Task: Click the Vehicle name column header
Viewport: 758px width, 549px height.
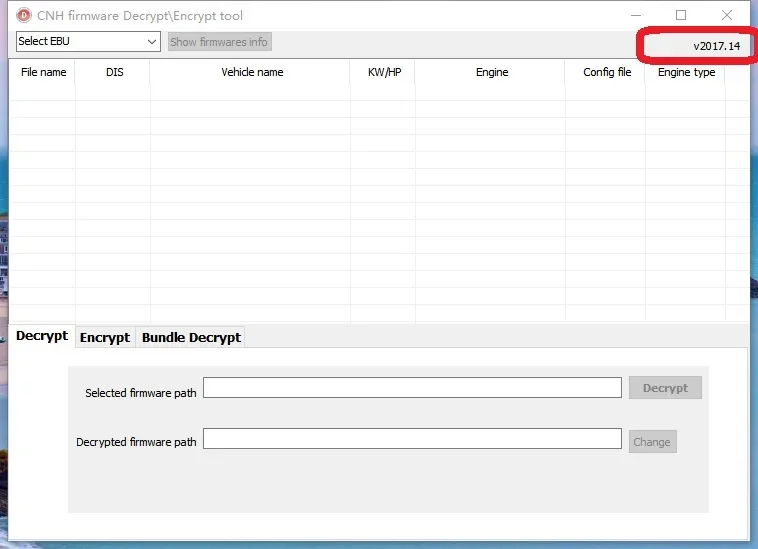Action: click(x=251, y=72)
